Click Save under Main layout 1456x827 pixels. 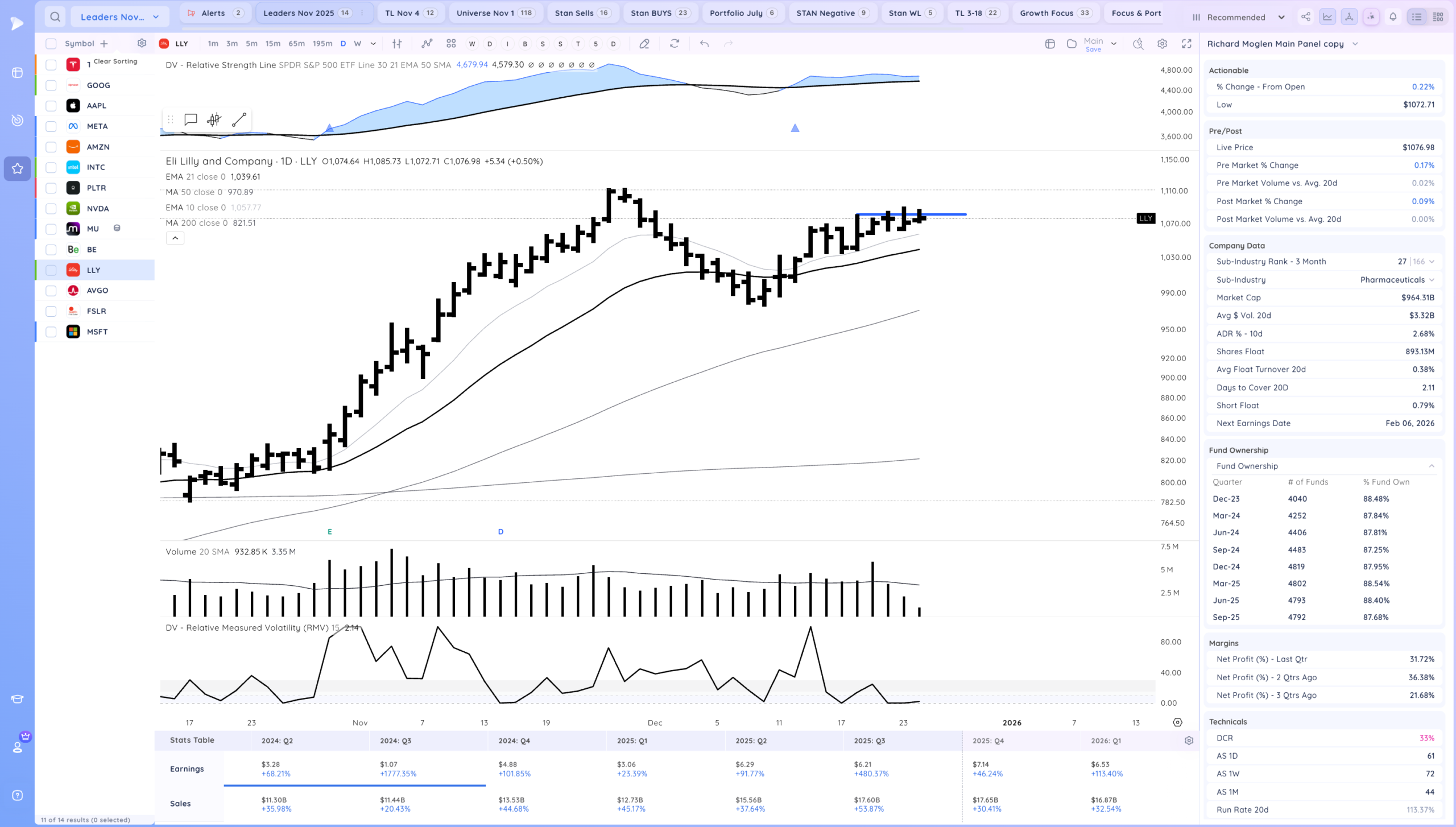pyautogui.click(x=1093, y=49)
